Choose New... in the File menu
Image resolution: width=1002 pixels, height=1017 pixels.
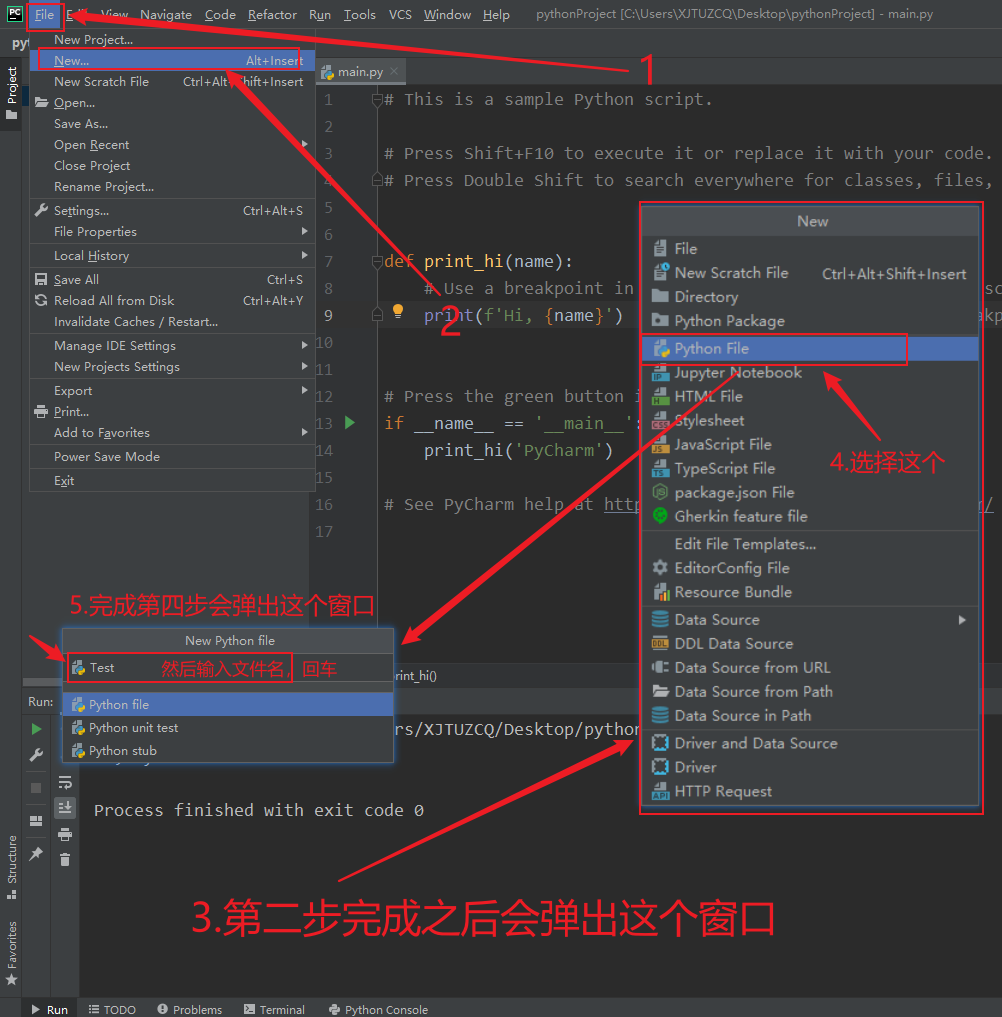173,60
